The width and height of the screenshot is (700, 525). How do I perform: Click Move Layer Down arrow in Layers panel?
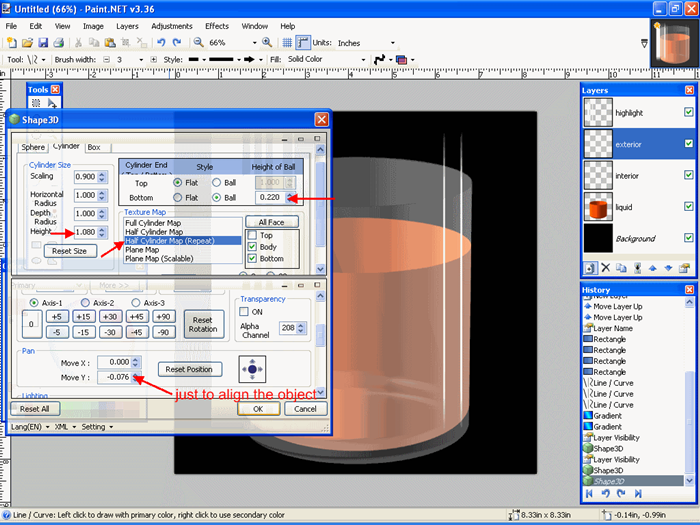pyautogui.click(x=668, y=268)
